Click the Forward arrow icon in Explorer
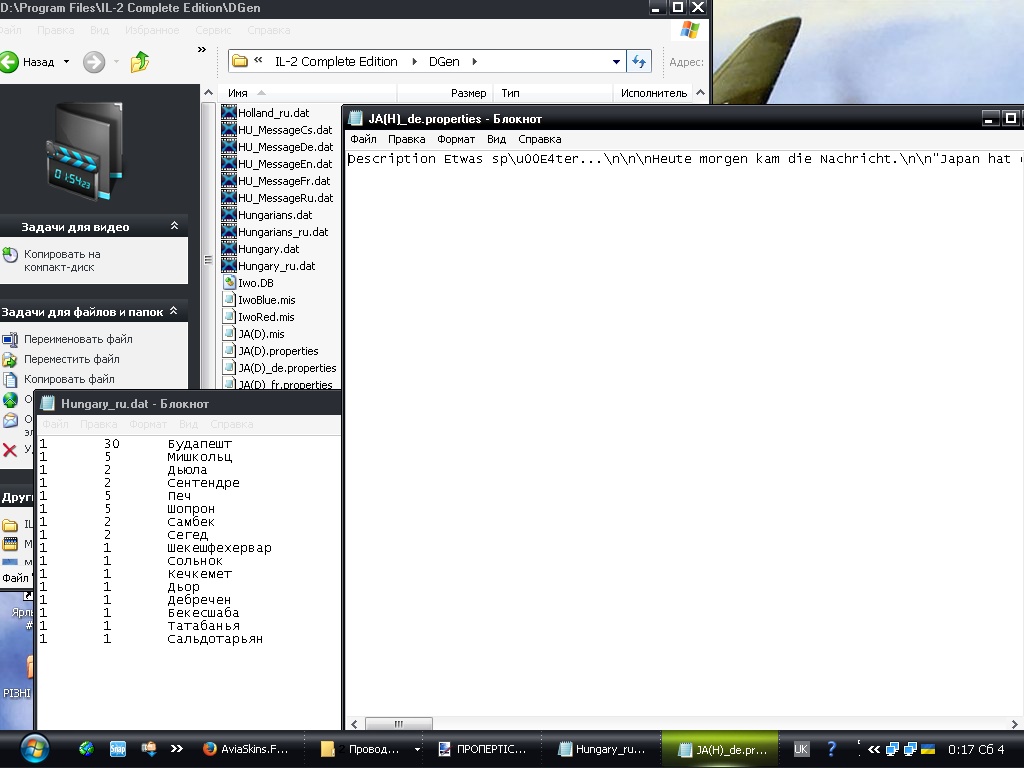 click(x=94, y=62)
